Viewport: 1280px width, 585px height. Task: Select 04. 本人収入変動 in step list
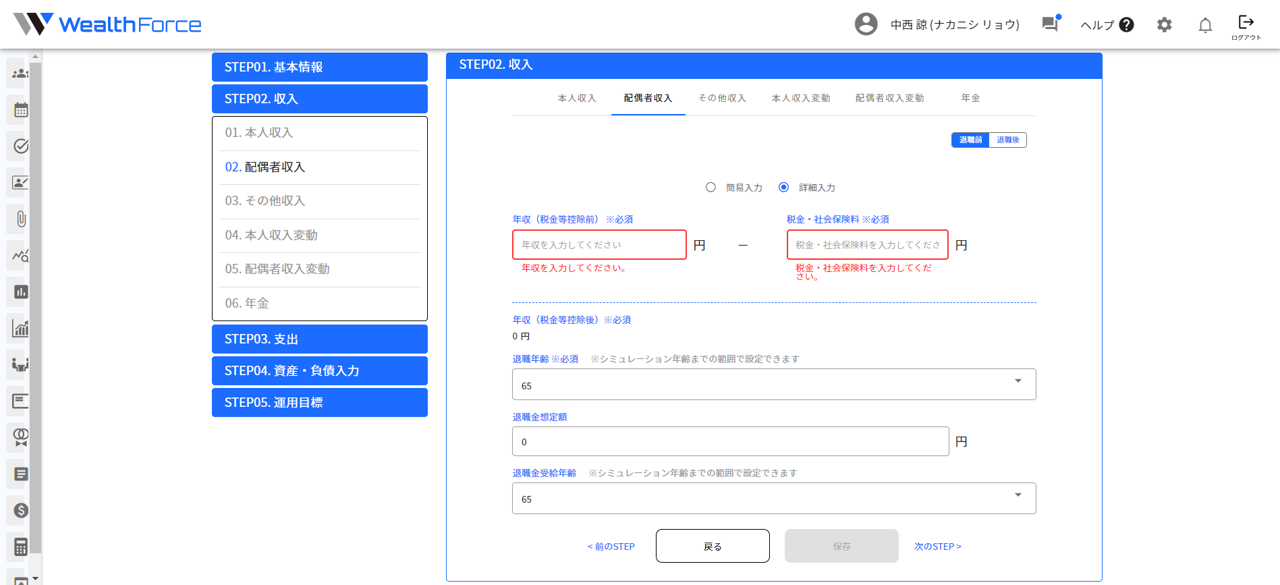tap(320, 235)
